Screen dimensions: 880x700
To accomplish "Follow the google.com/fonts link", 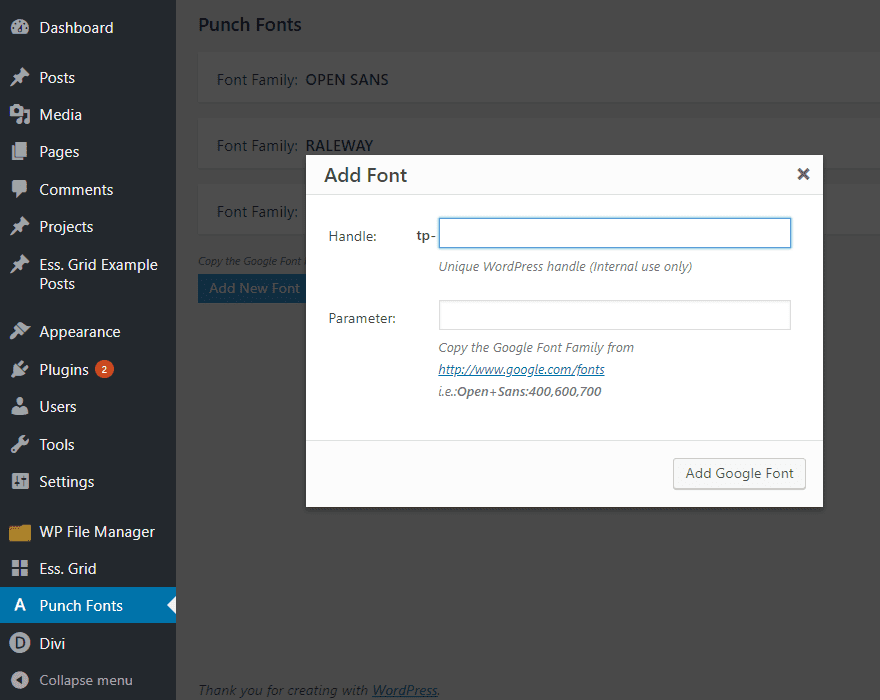I will pyautogui.click(x=521, y=370).
